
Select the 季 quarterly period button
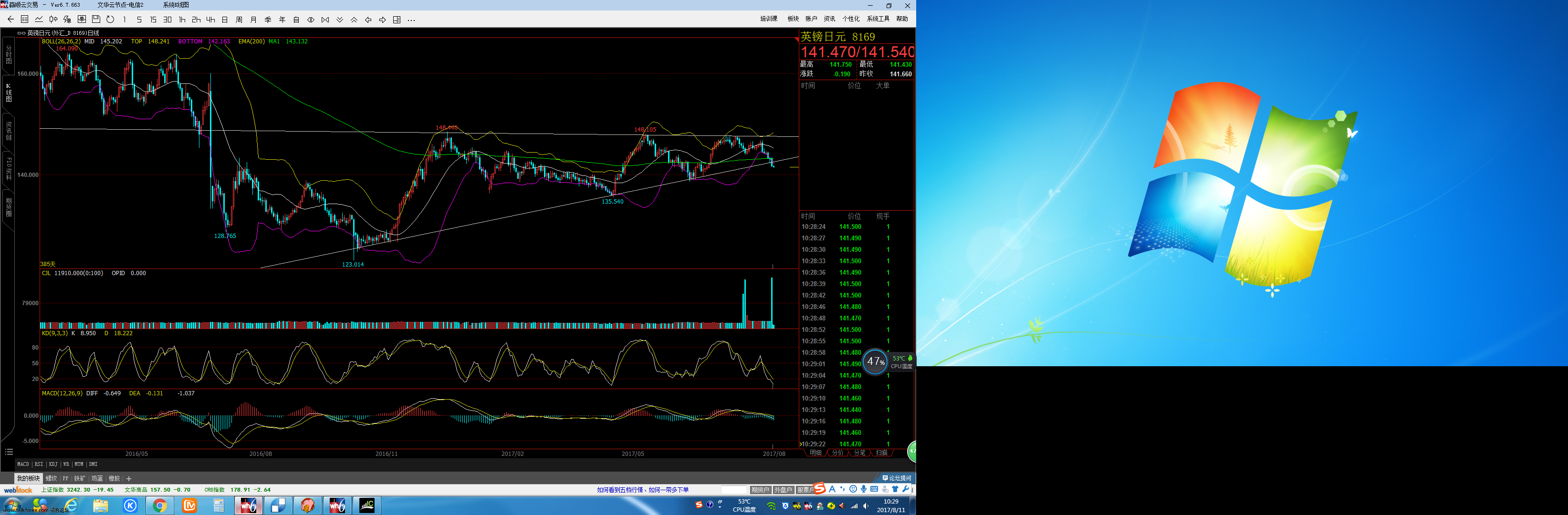(267, 20)
